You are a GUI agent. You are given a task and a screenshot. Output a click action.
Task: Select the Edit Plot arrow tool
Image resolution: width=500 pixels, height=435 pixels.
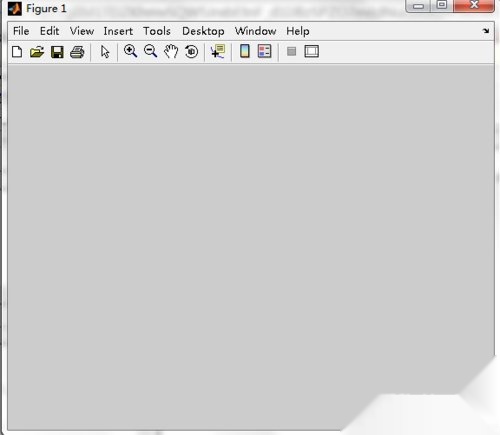(x=105, y=52)
